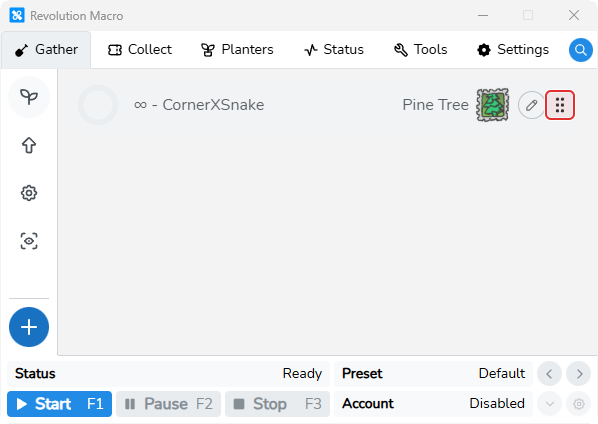The image size is (598, 424).
Task: Switch to next preset with right chevron
Action: tap(579, 374)
